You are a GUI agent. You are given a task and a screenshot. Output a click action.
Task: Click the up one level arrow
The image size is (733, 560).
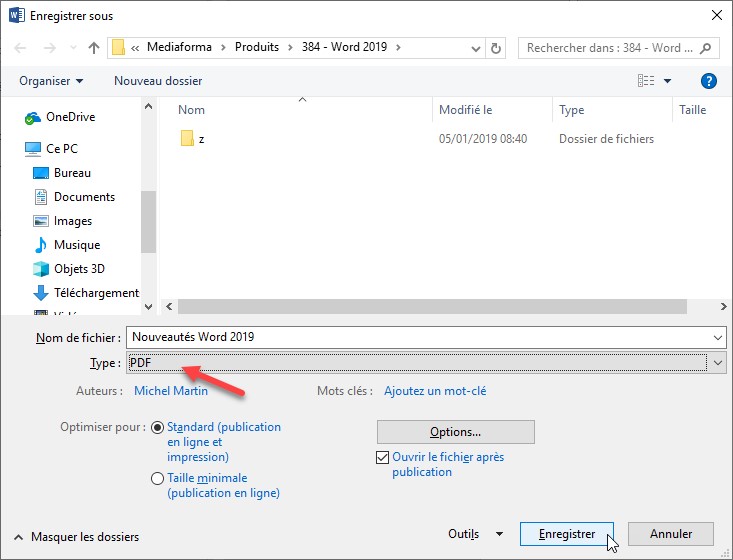click(94, 48)
